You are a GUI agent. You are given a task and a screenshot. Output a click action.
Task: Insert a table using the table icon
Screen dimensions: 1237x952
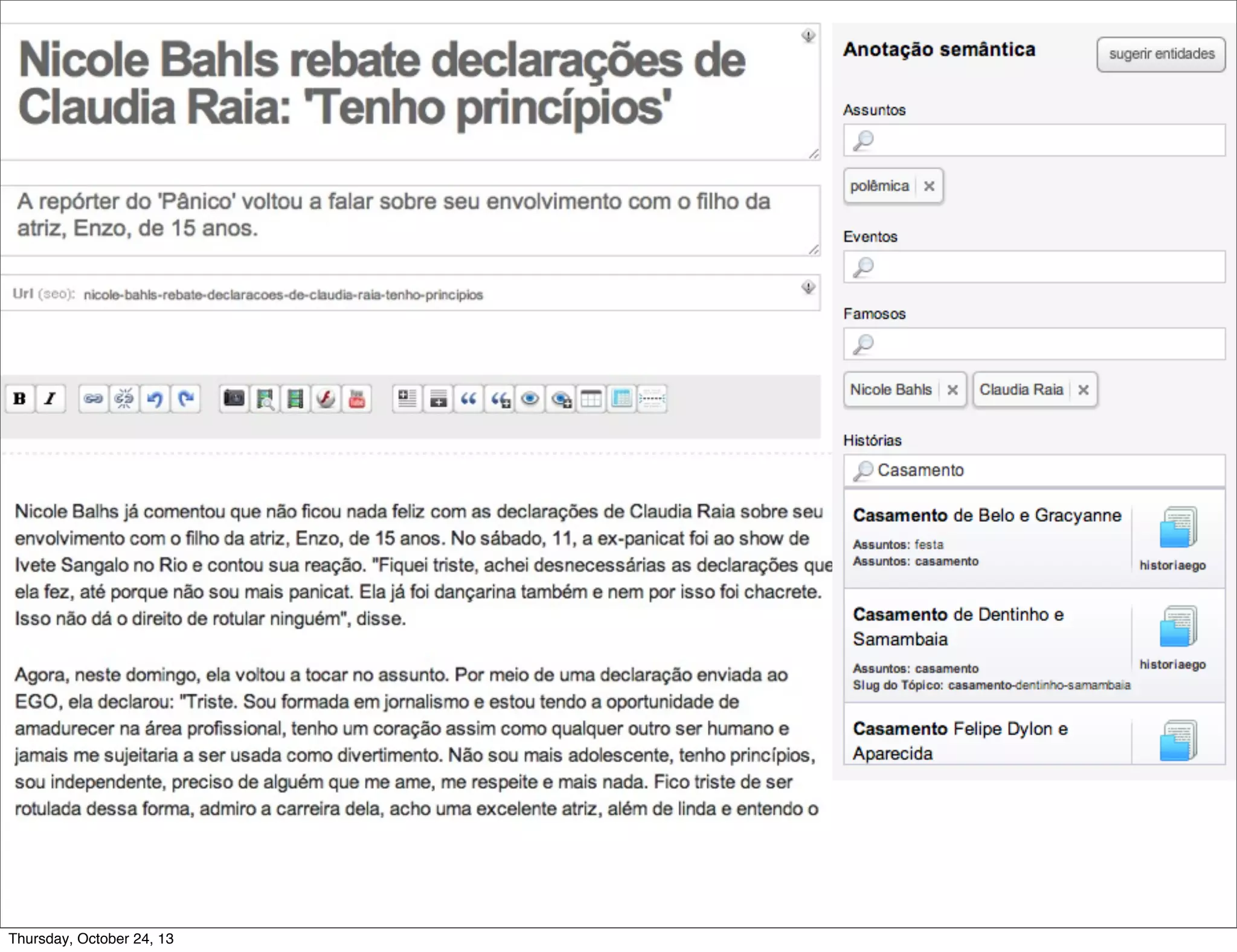(x=591, y=399)
